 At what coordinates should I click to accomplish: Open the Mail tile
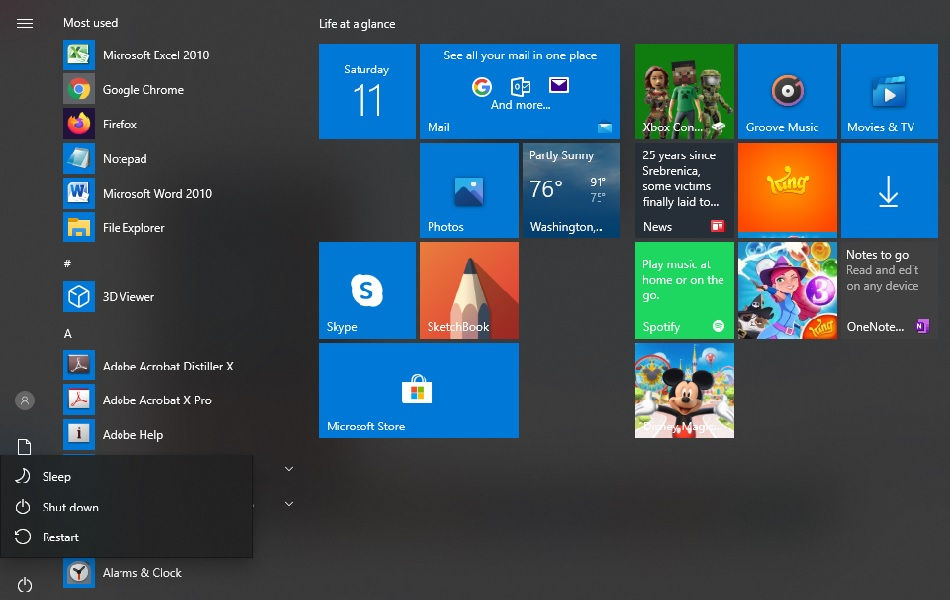520,92
